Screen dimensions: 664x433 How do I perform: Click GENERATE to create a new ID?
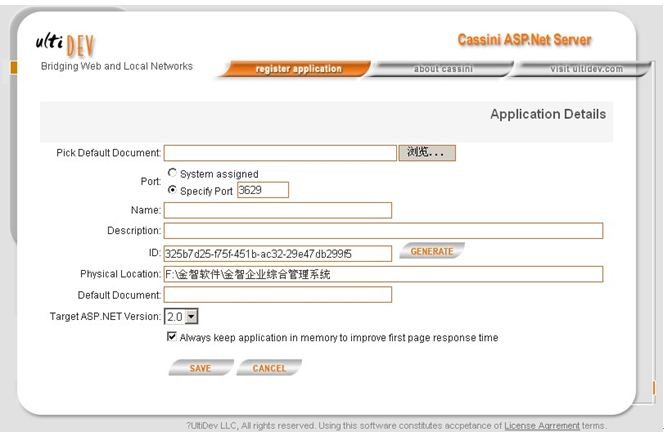tap(432, 251)
